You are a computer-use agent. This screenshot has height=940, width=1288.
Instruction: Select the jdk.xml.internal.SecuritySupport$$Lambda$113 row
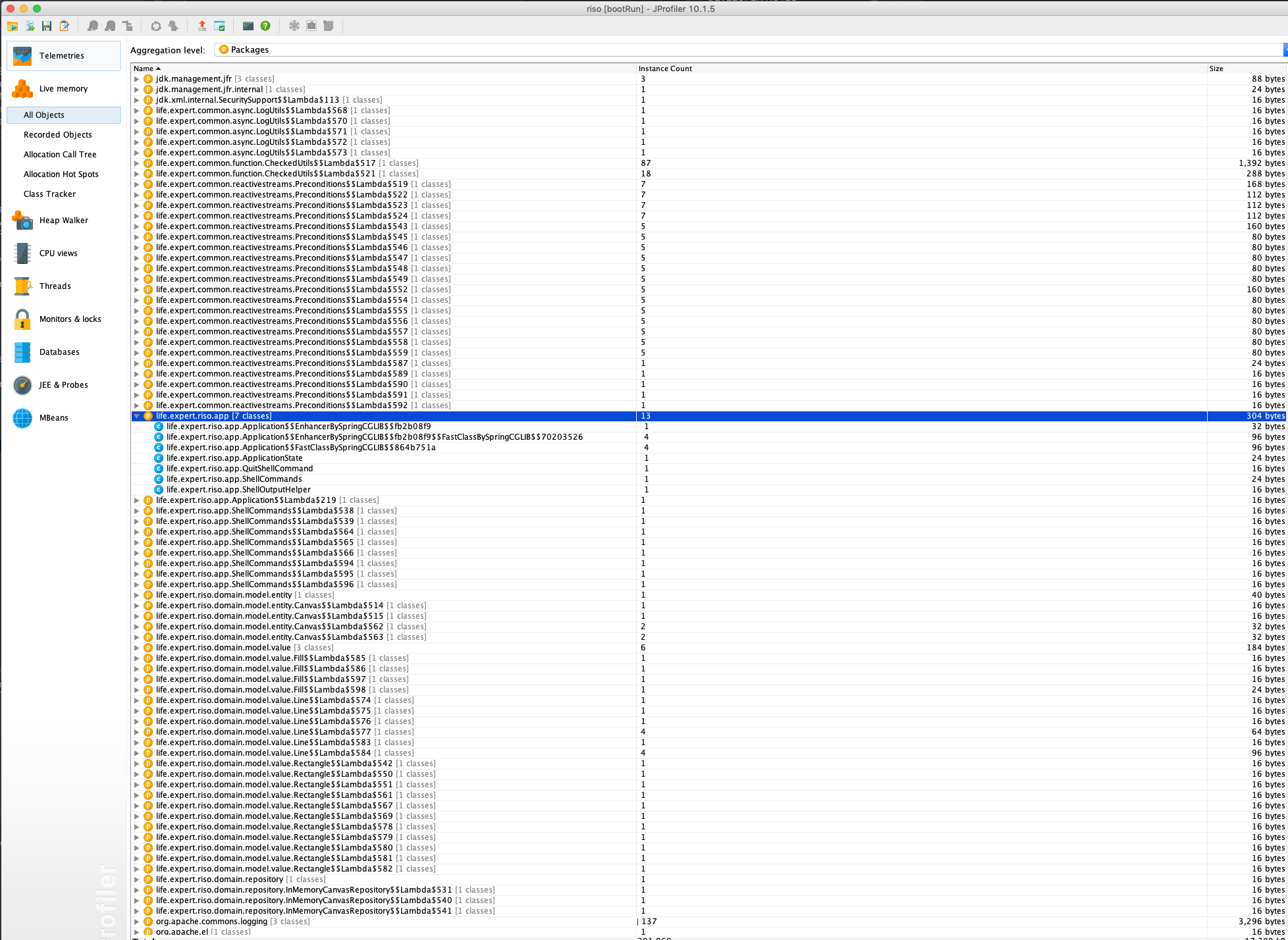point(709,100)
